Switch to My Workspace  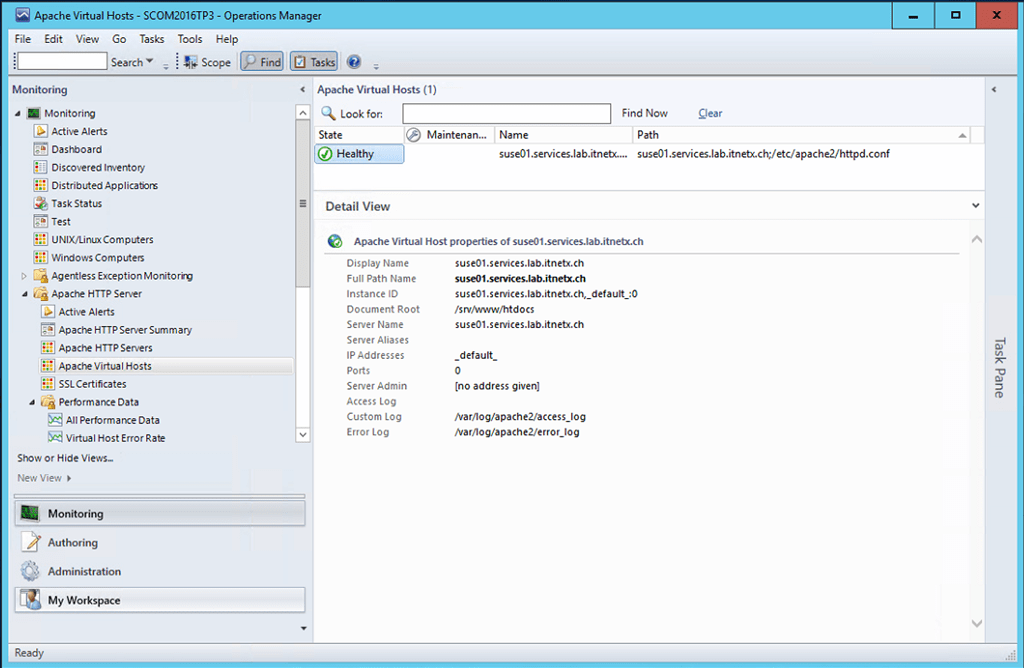click(159, 600)
